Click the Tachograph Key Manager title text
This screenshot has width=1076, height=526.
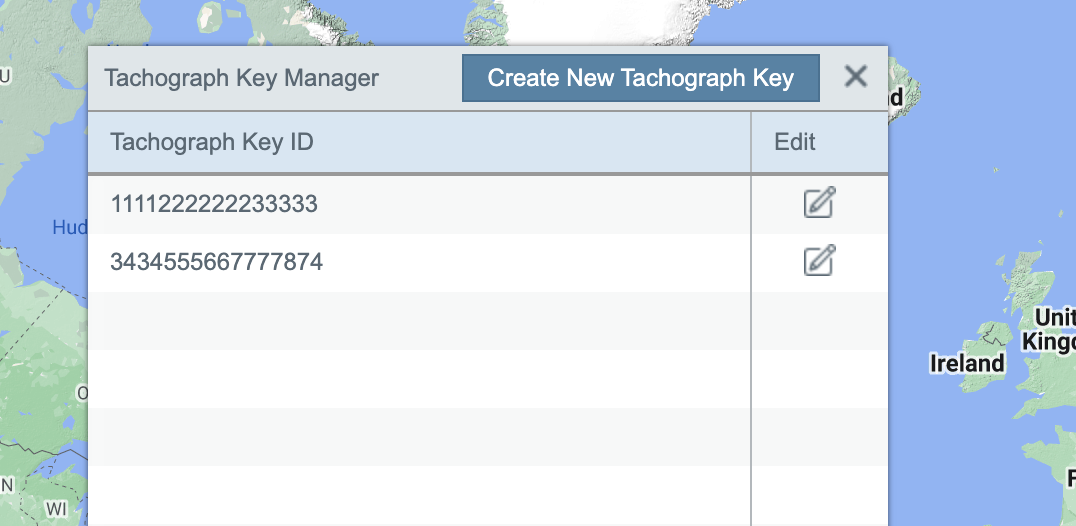(x=241, y=78)
